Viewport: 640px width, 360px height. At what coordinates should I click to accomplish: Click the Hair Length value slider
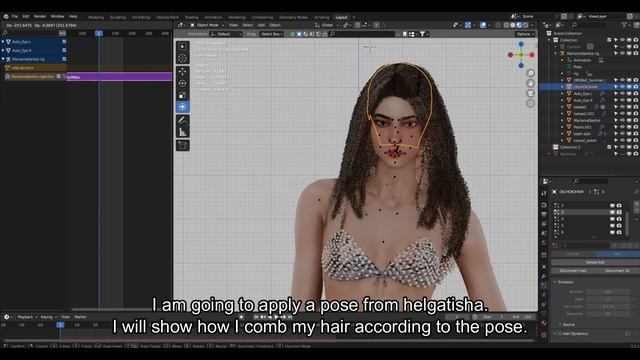608,307
